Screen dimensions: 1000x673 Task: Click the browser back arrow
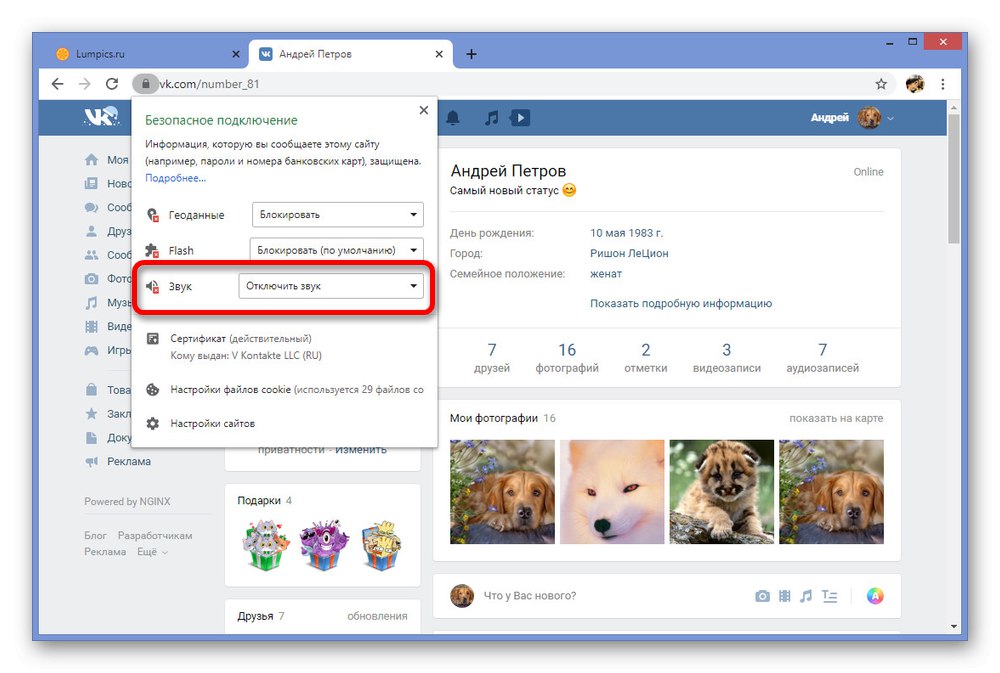click(x=57, y=84)
